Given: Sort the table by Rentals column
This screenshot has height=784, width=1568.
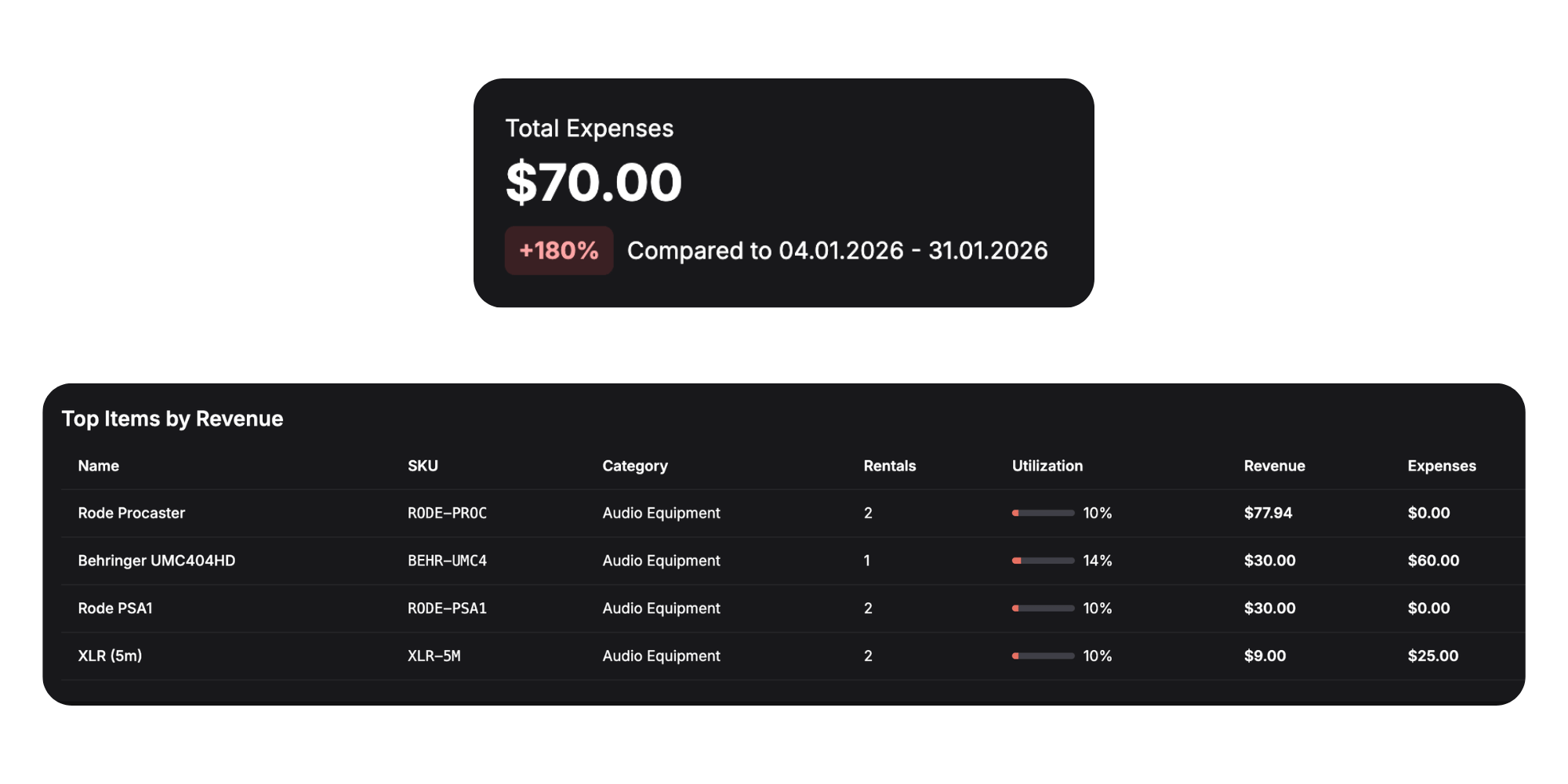Looking at the screenshot, I should click(890, 465).
